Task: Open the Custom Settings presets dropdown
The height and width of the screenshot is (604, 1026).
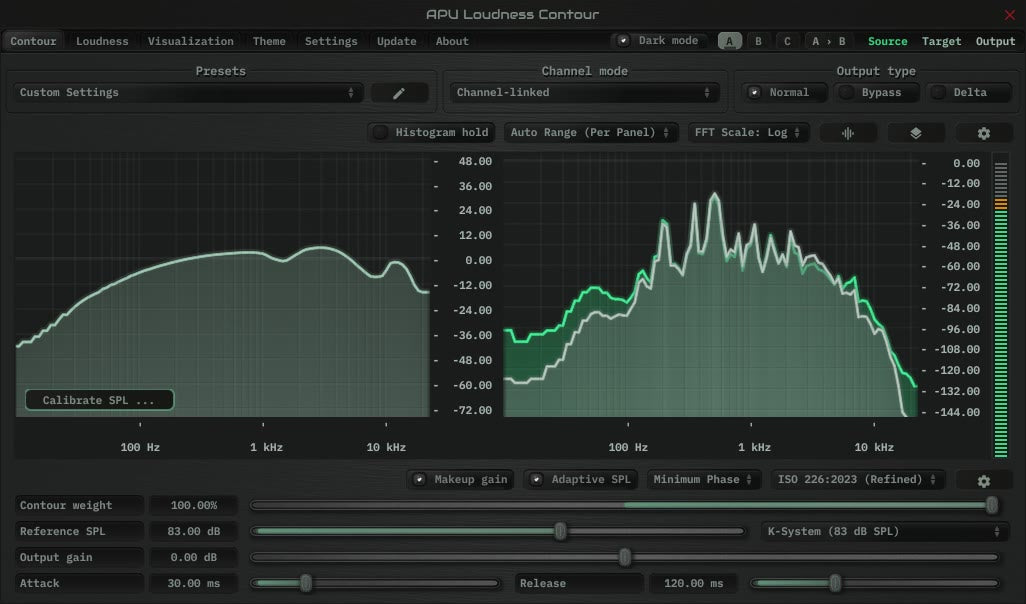Action: pos(187,92)
